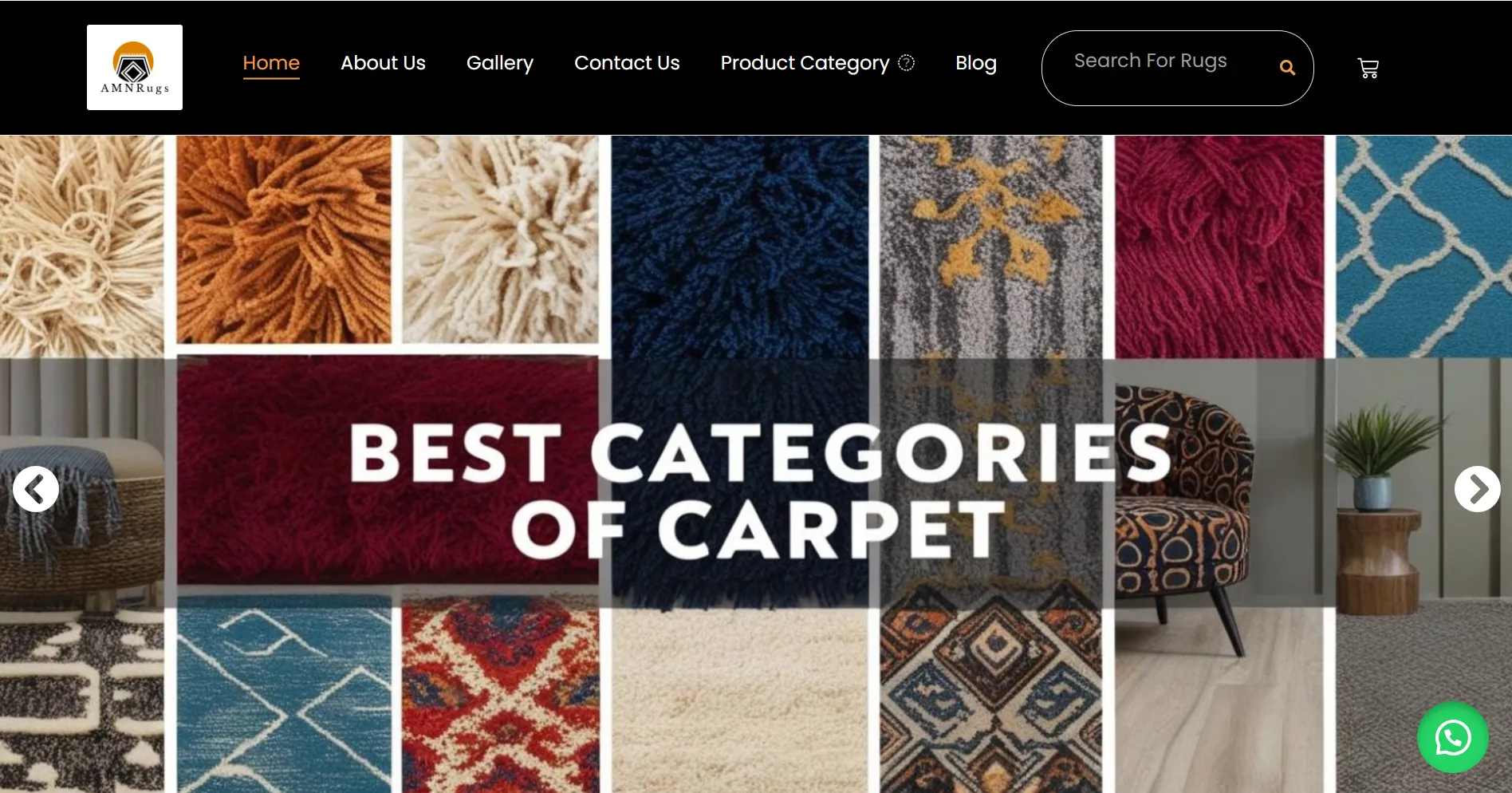1512x793 pixels.
Task: Expand the Product Category menu
Action: coord(805,63)
